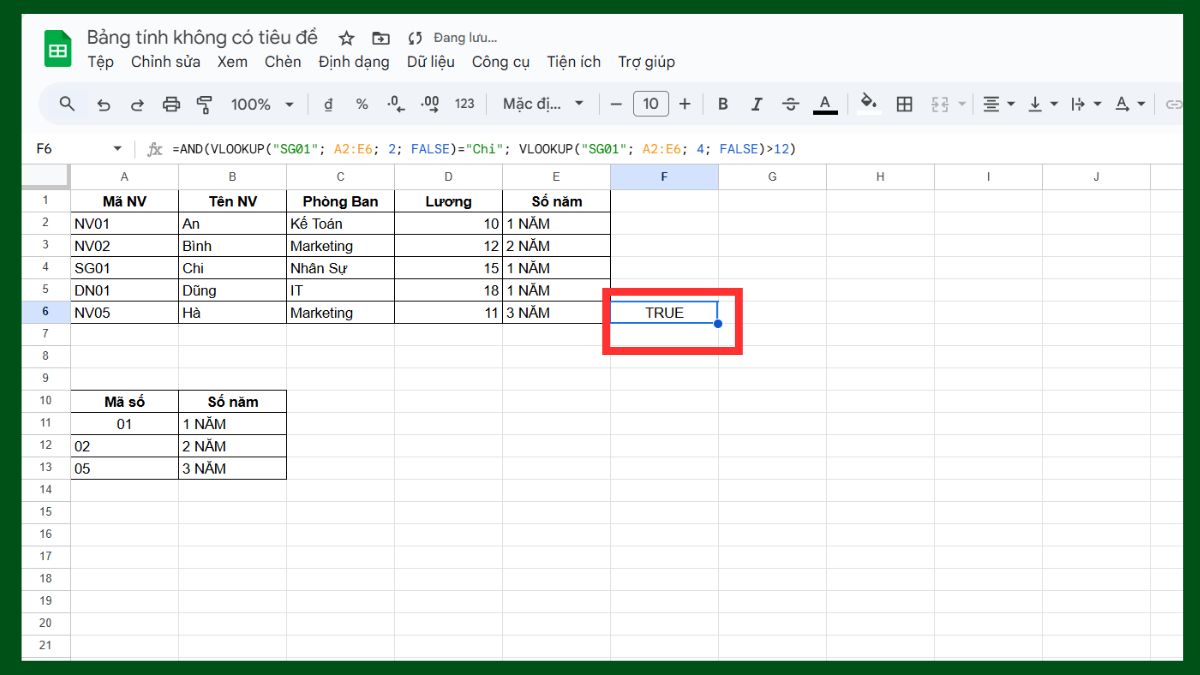Apply bold formatting with the B icon

pos(723,103)
